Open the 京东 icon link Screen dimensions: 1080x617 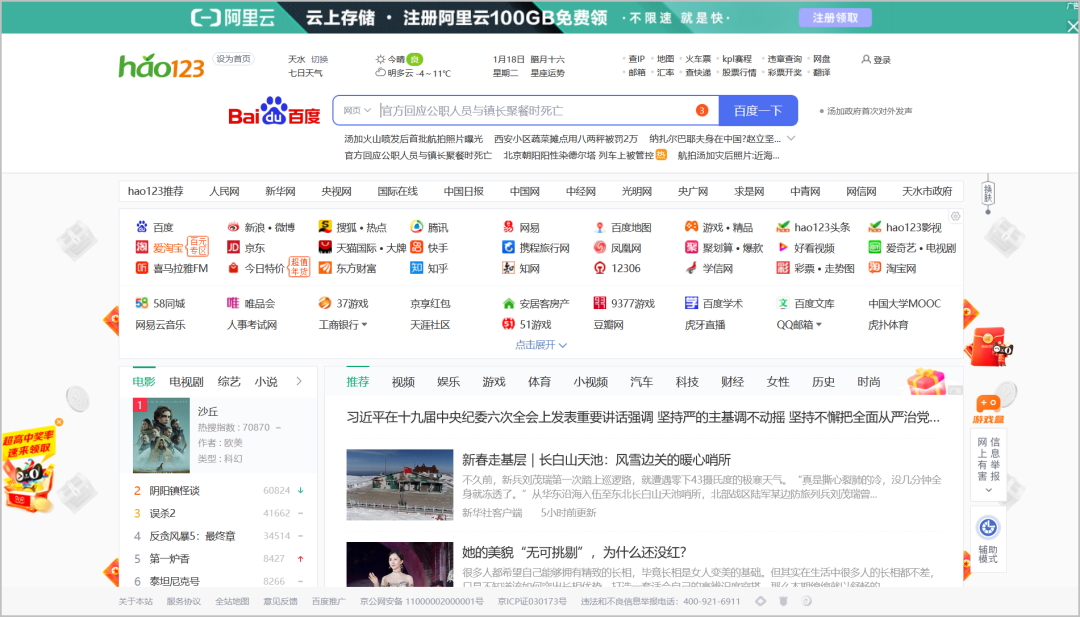(233, 247)
